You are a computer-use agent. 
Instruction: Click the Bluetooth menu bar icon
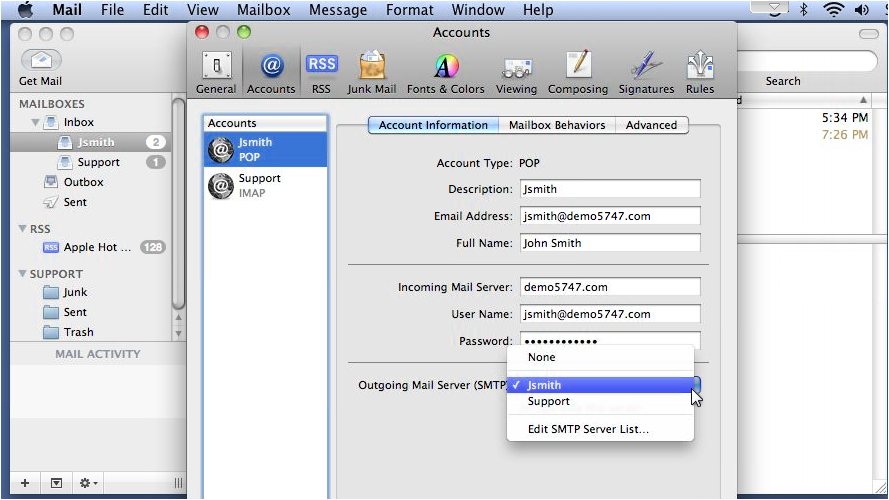pyautogui.click(x=803, y=10)
